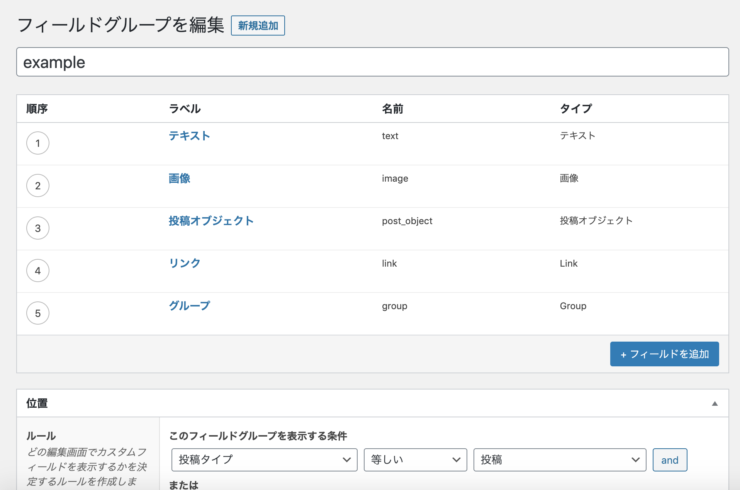
Task: Click the このフィールドグループを表示する条件 label
Action: tap(258, 436)
